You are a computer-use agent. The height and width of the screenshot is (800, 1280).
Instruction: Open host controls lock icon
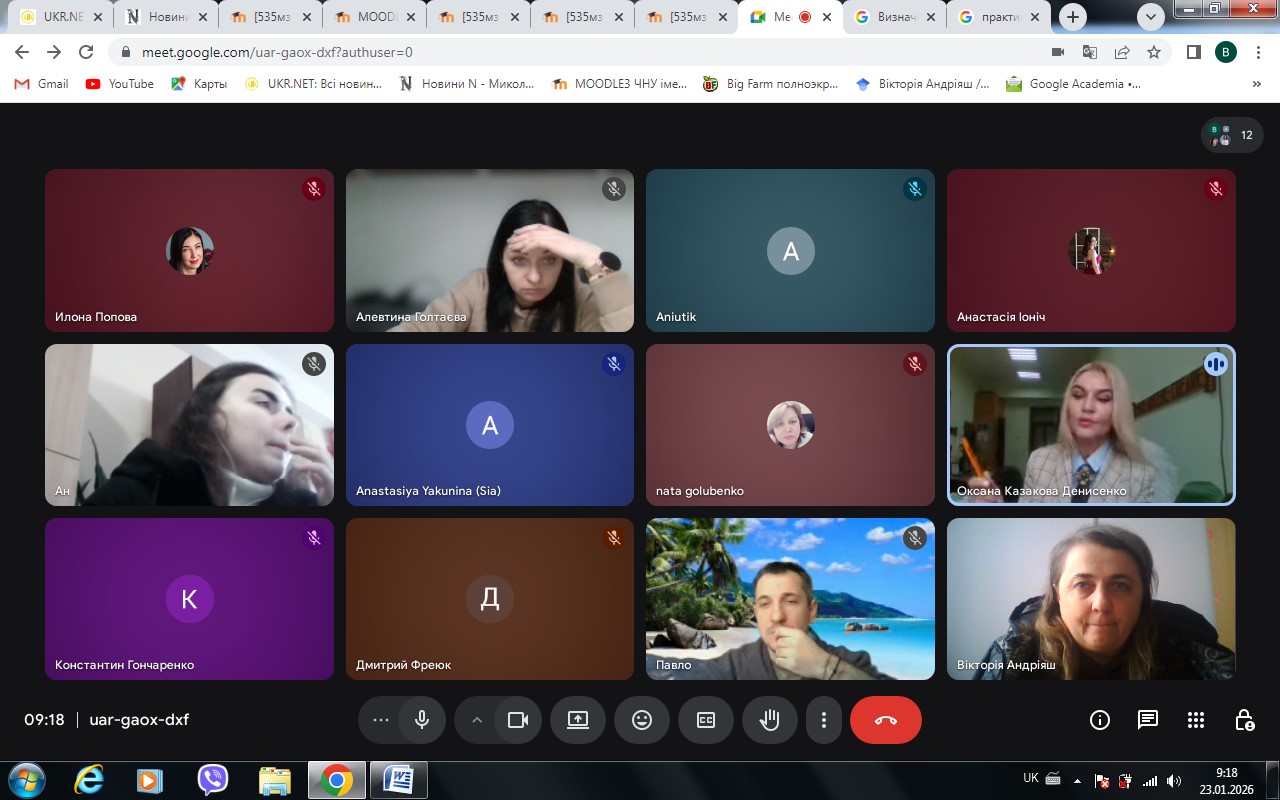click(x=1244, y=720)
